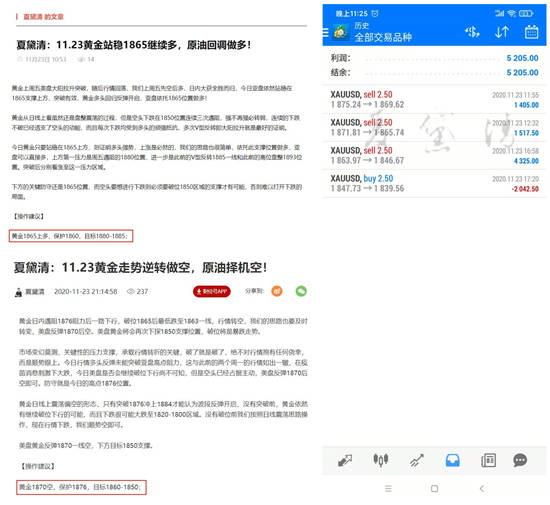Click the red download APP button
The height and width of the screenshot is (505, 550).
[x=212, y=291]
